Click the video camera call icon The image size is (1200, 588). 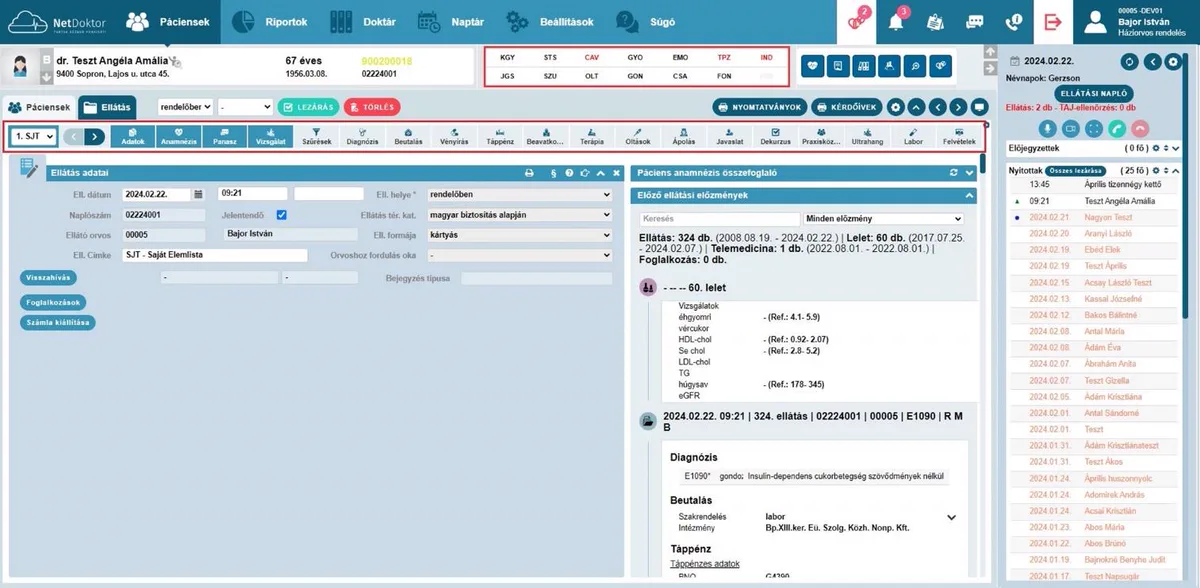tap(1071, 128)
